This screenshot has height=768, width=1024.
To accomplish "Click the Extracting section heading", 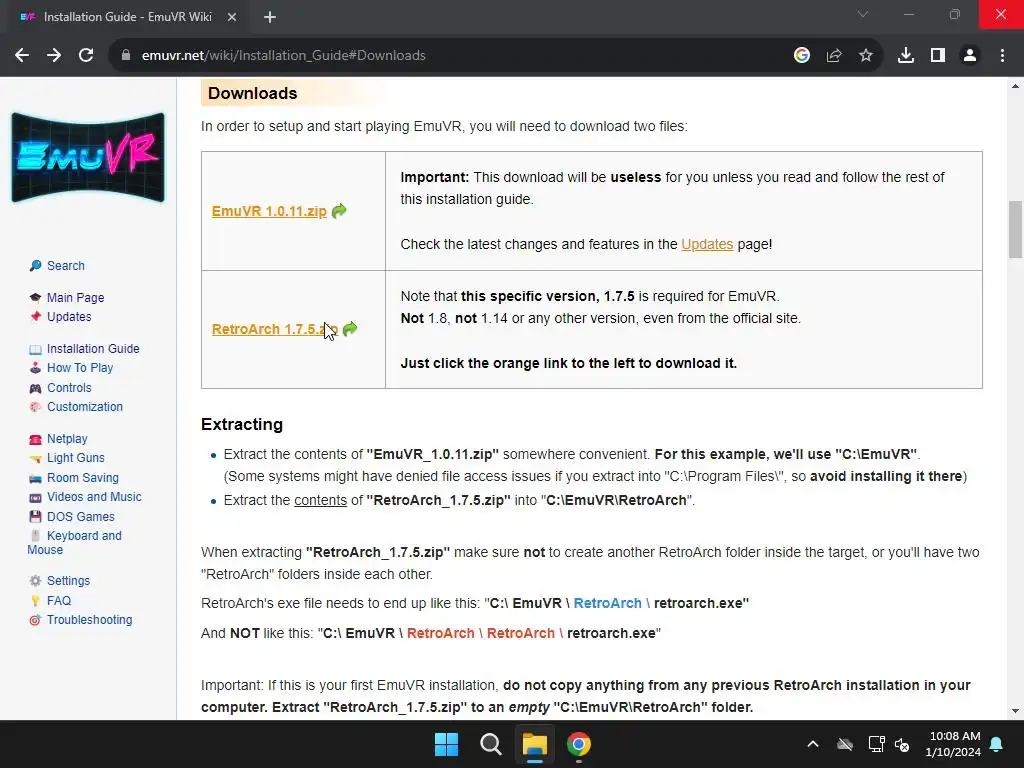I will 242,424.
